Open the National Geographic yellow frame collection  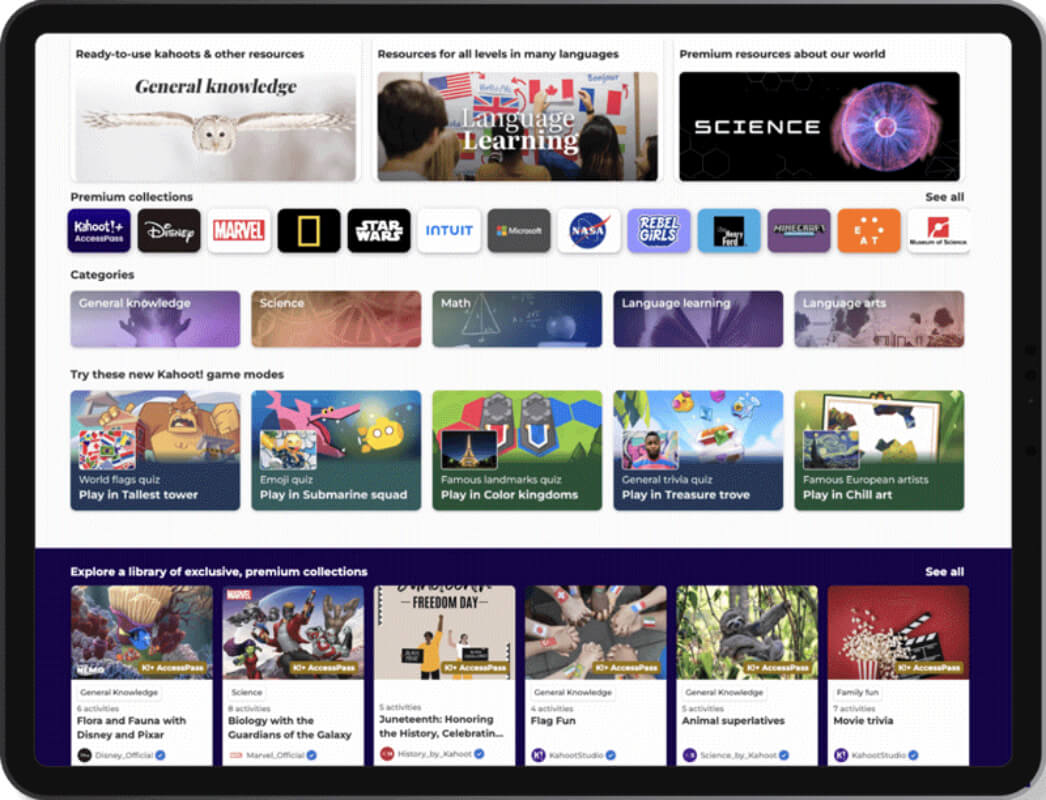(309, 231)
